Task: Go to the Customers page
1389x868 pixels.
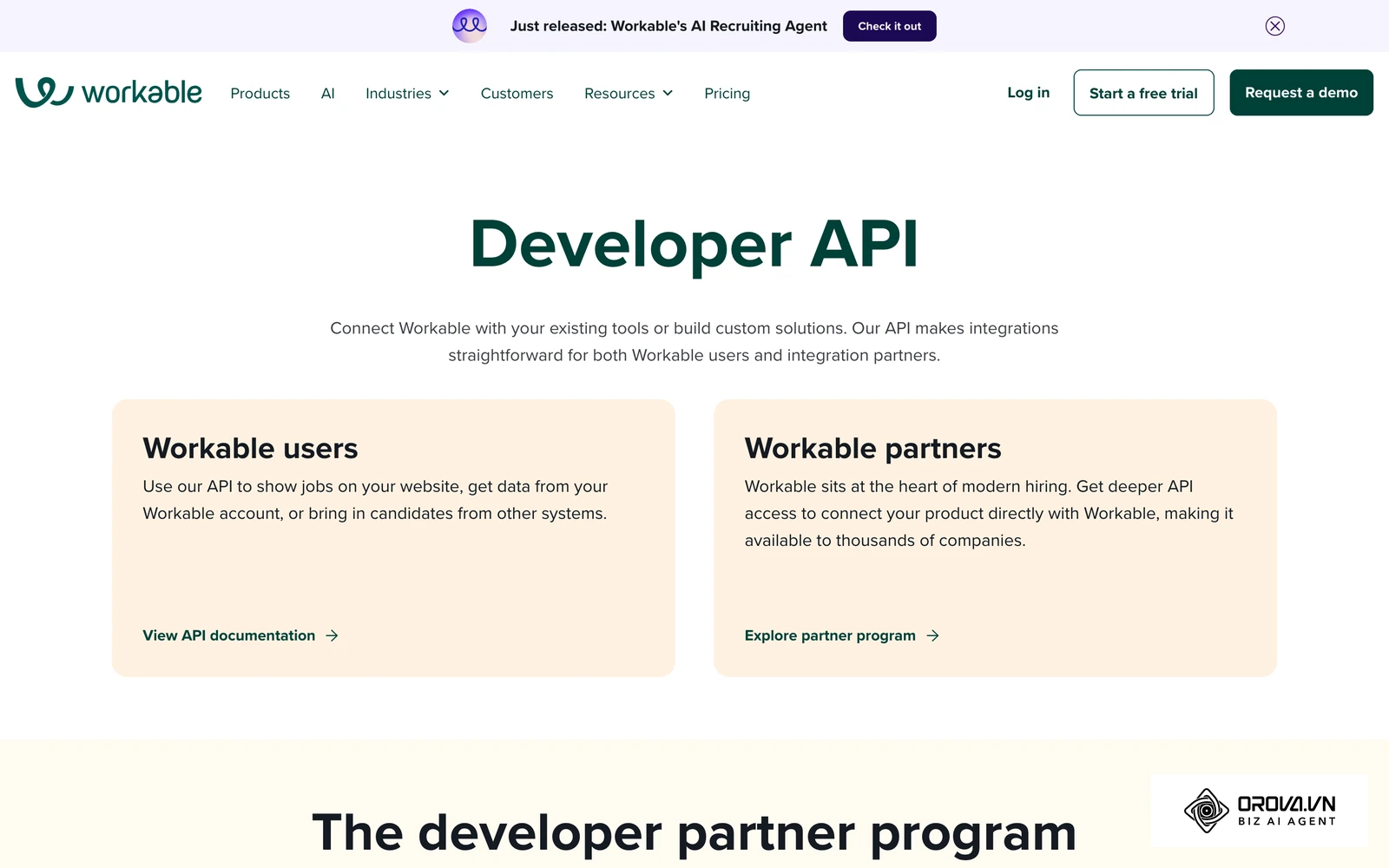Action: 517,93
